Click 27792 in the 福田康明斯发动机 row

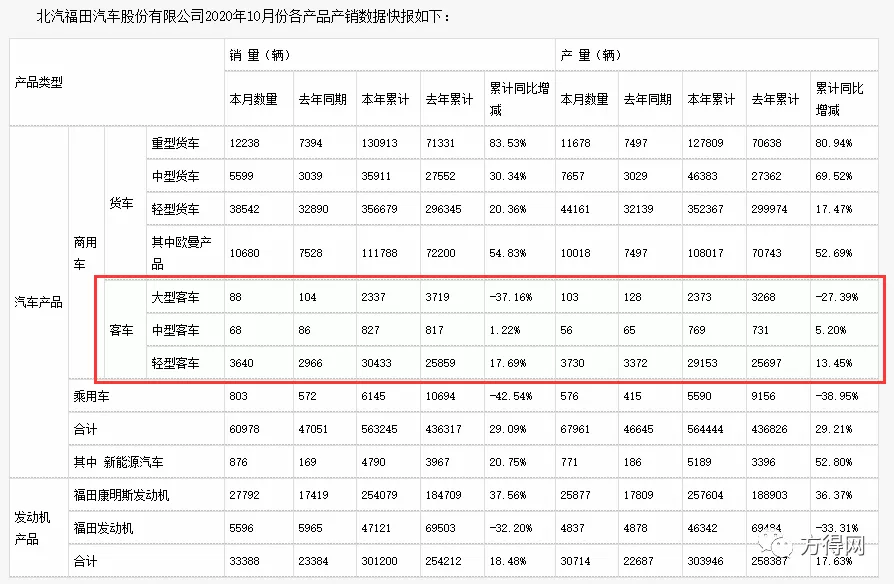click(245, 495)
